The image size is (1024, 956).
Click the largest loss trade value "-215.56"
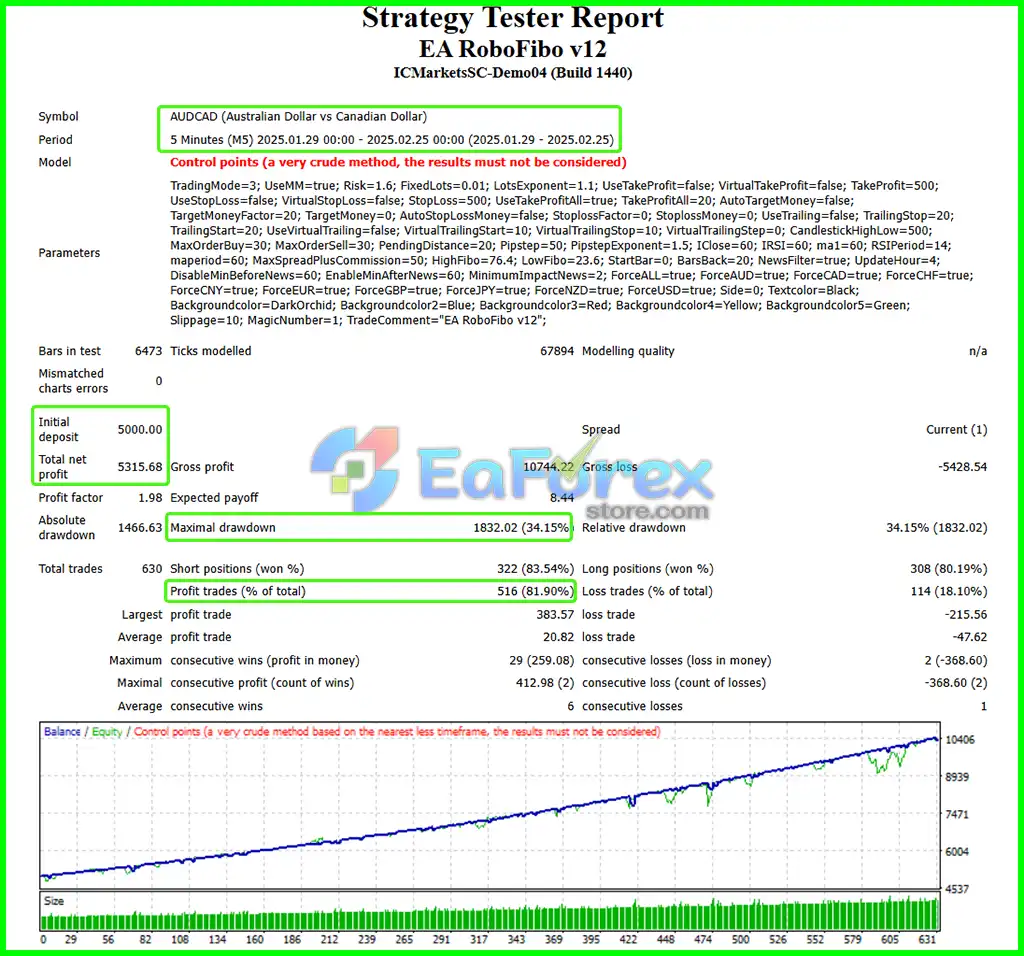[966, 614]
